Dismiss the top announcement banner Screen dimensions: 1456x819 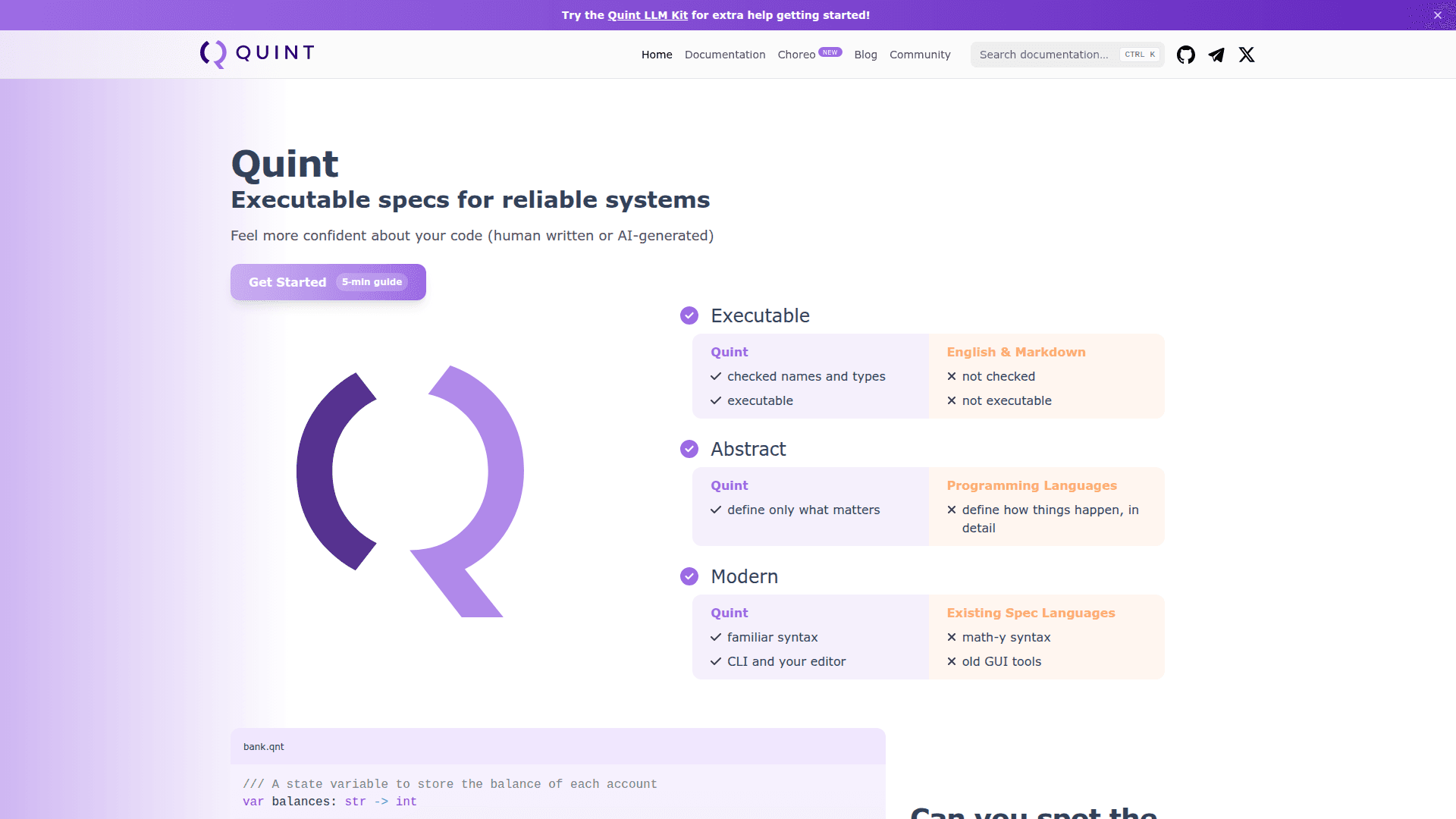[x=1438, y=15]
